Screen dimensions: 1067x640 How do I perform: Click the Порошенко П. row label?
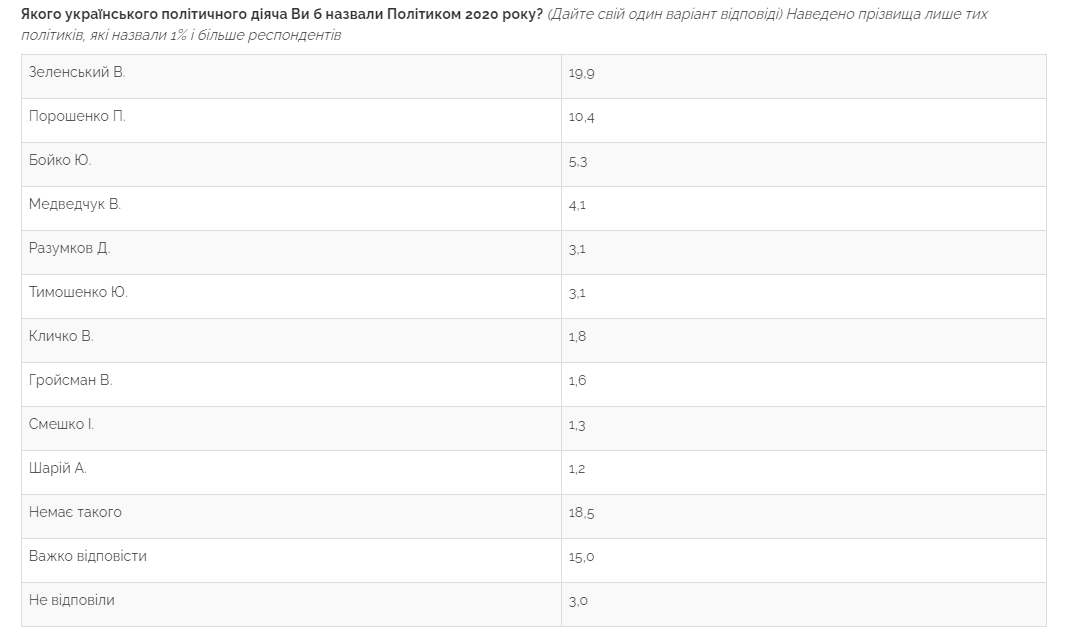(x=77, y=117)
